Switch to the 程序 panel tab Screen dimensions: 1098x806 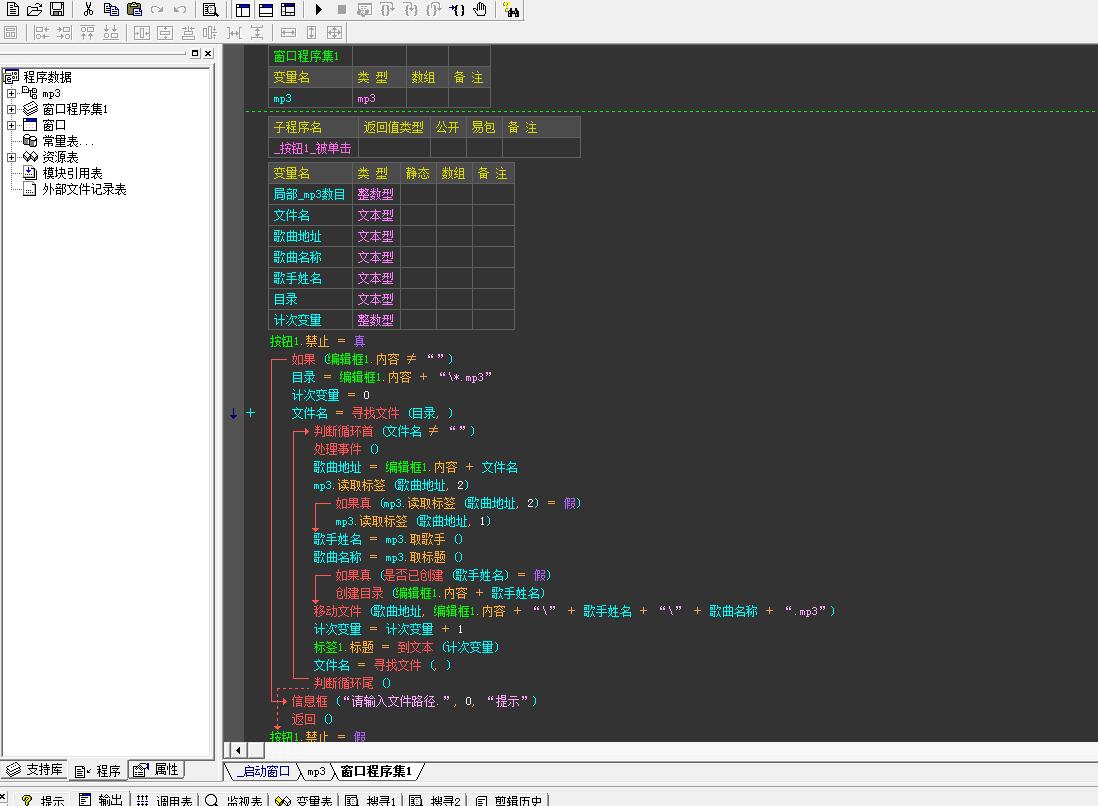point(98,770)
